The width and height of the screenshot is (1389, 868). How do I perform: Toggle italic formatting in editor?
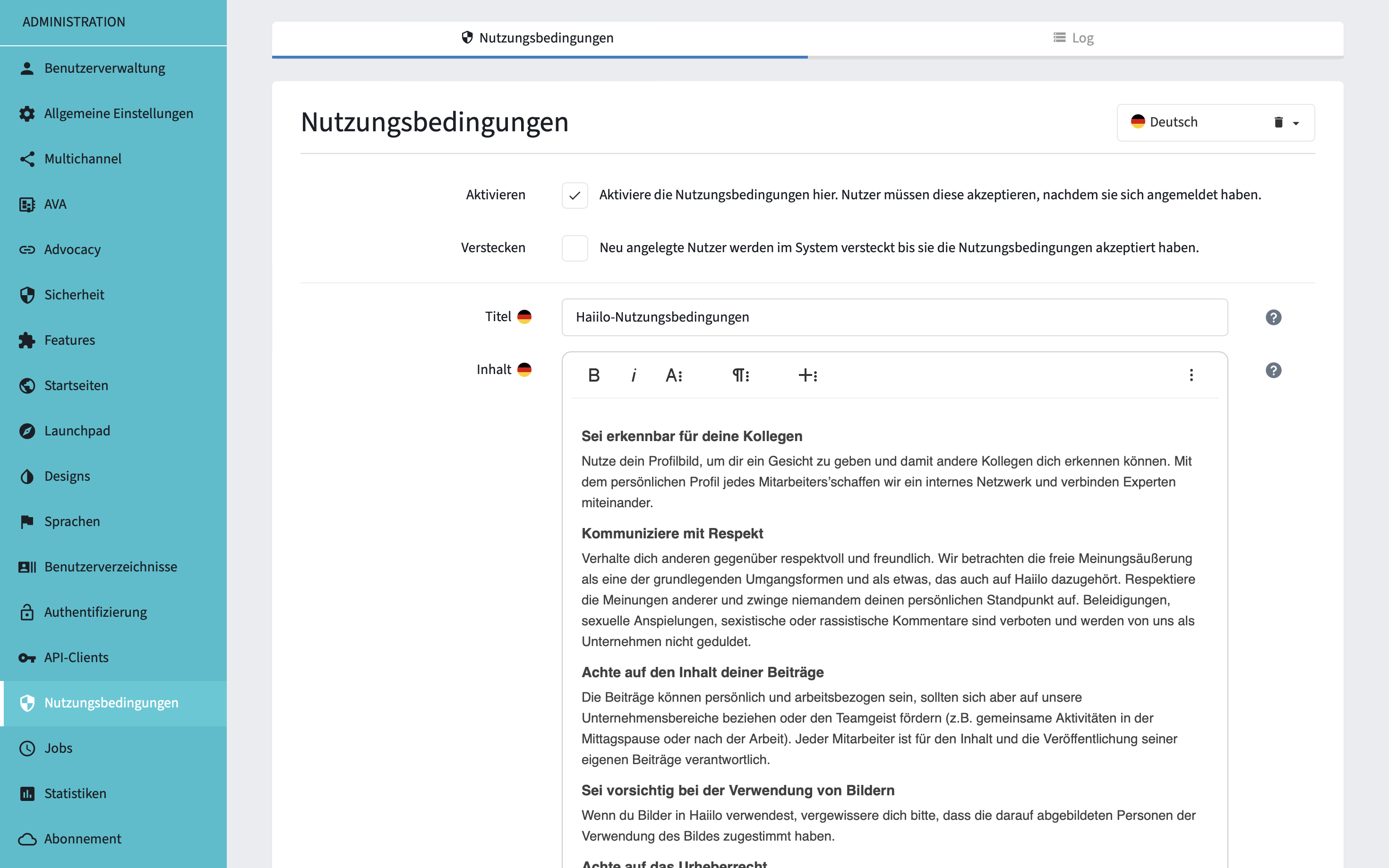[634, 375]
